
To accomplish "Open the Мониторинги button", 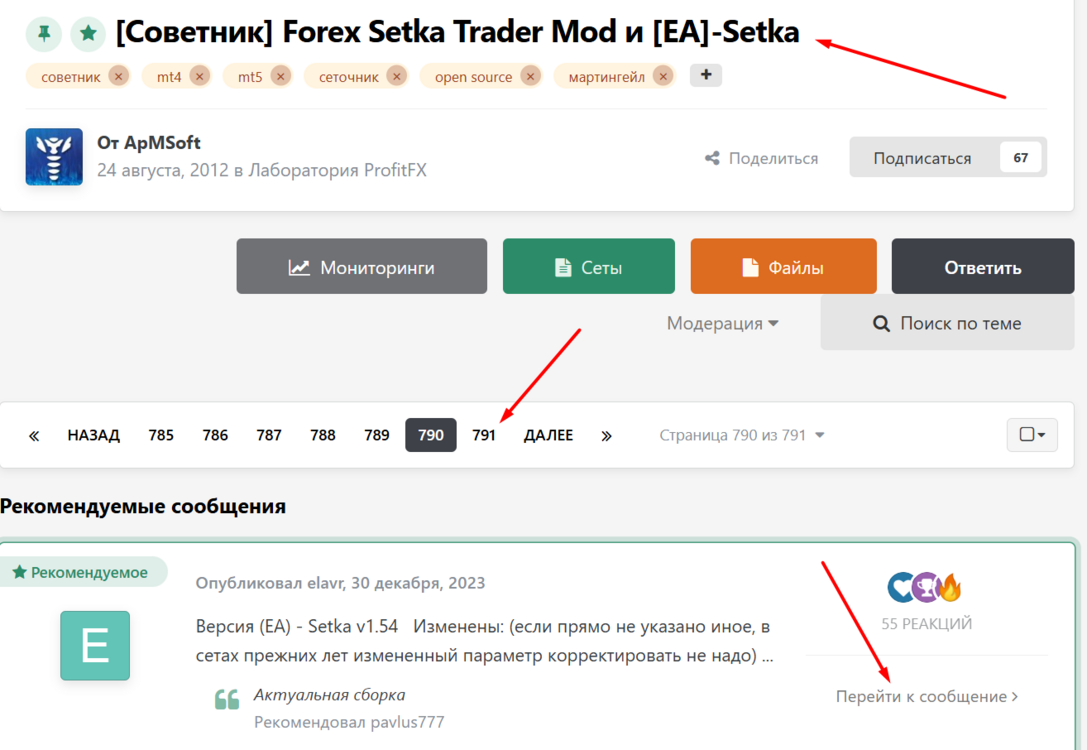I will (x=362, y=267).
